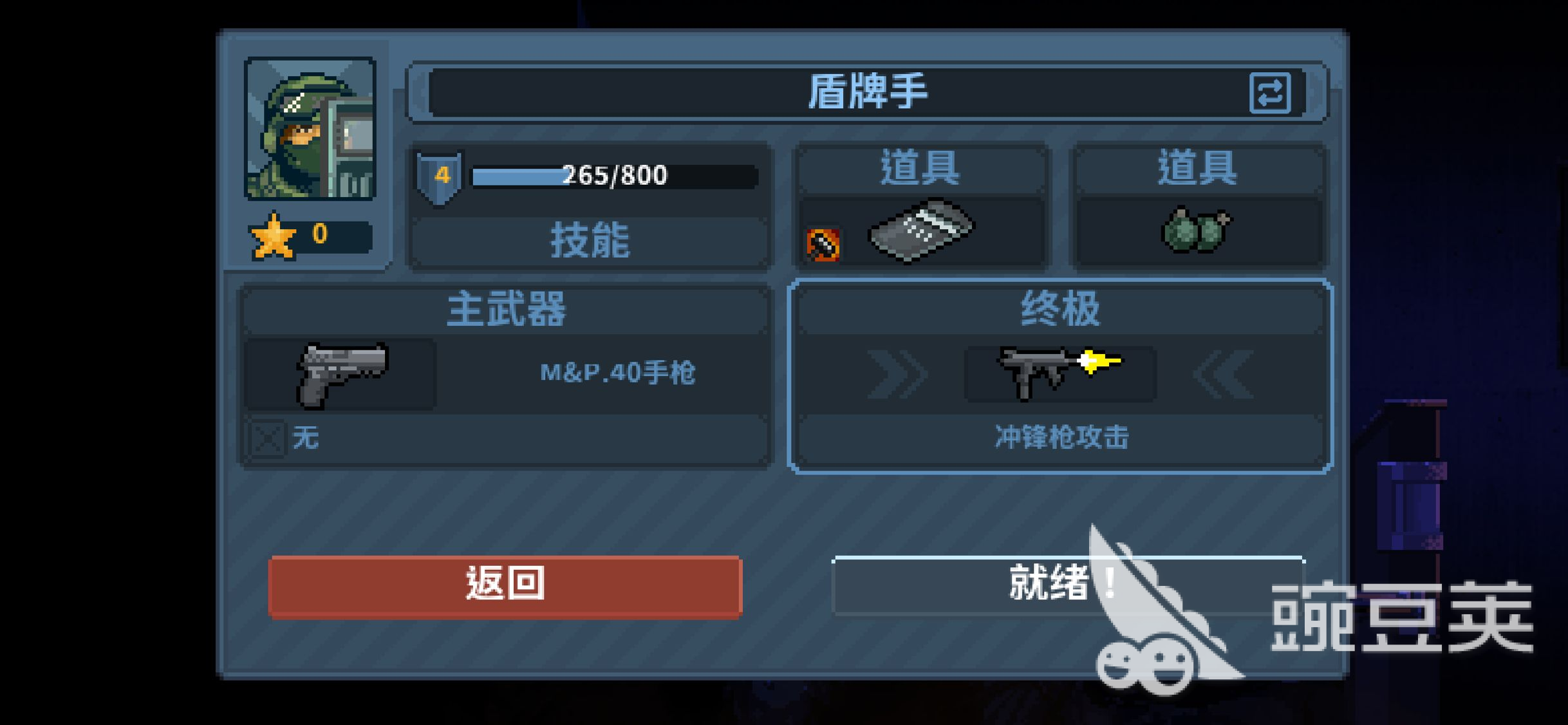Click the gold star rating icon
The height and width of the screenshot is (725, 1568).
[x=274, y=236]
